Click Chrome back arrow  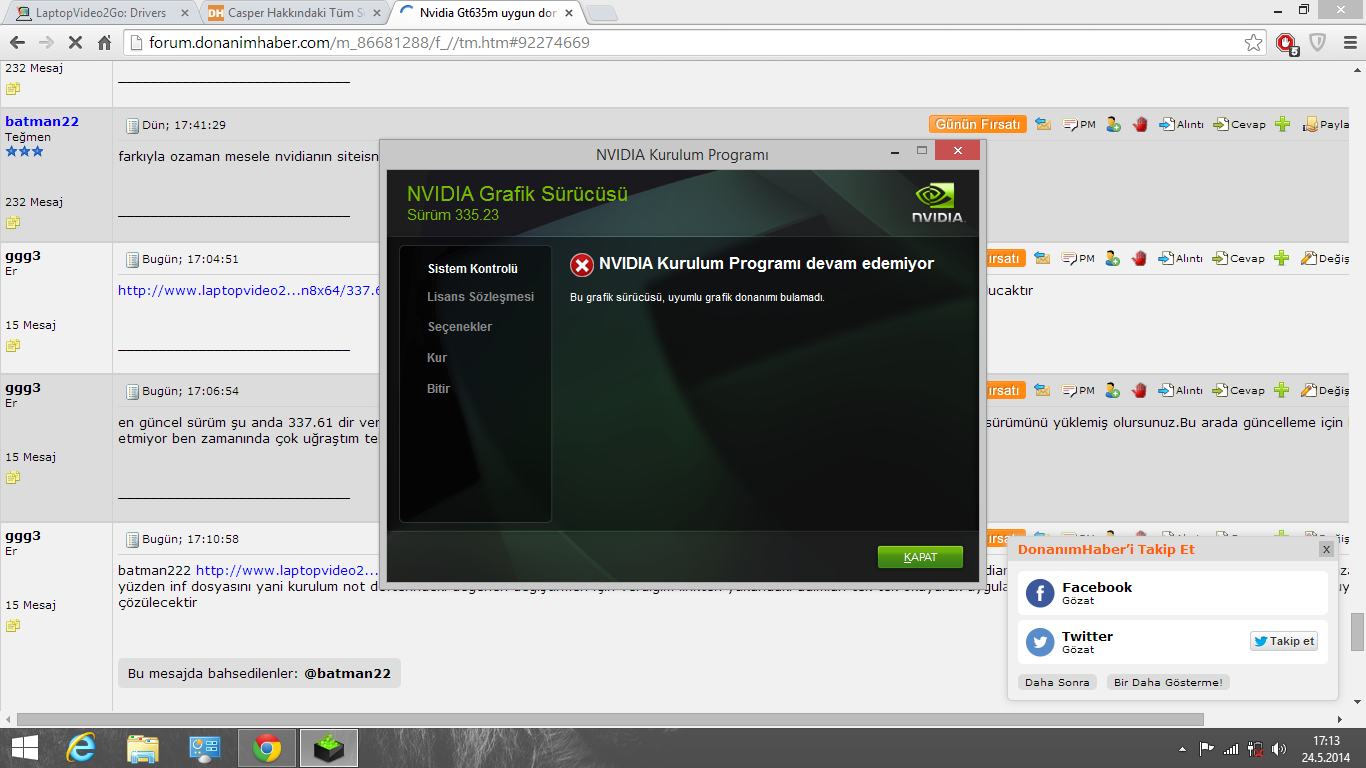(x=17, y=43)
